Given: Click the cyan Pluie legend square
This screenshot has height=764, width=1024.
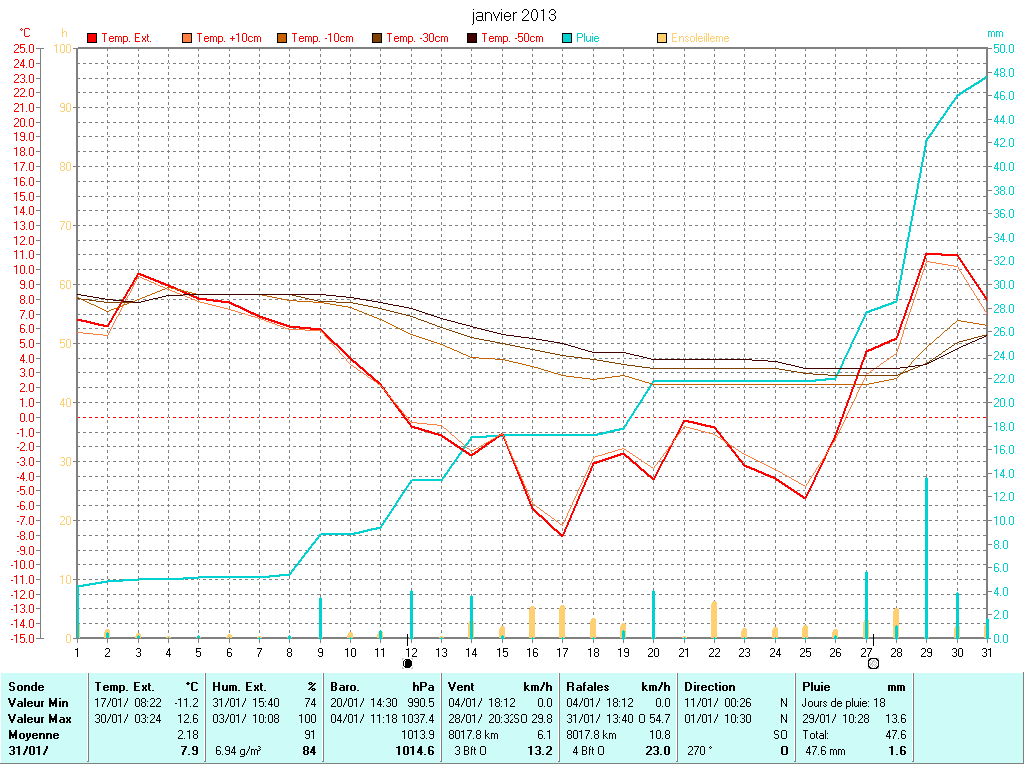Looking at the screenshot, I should (568, 38).
